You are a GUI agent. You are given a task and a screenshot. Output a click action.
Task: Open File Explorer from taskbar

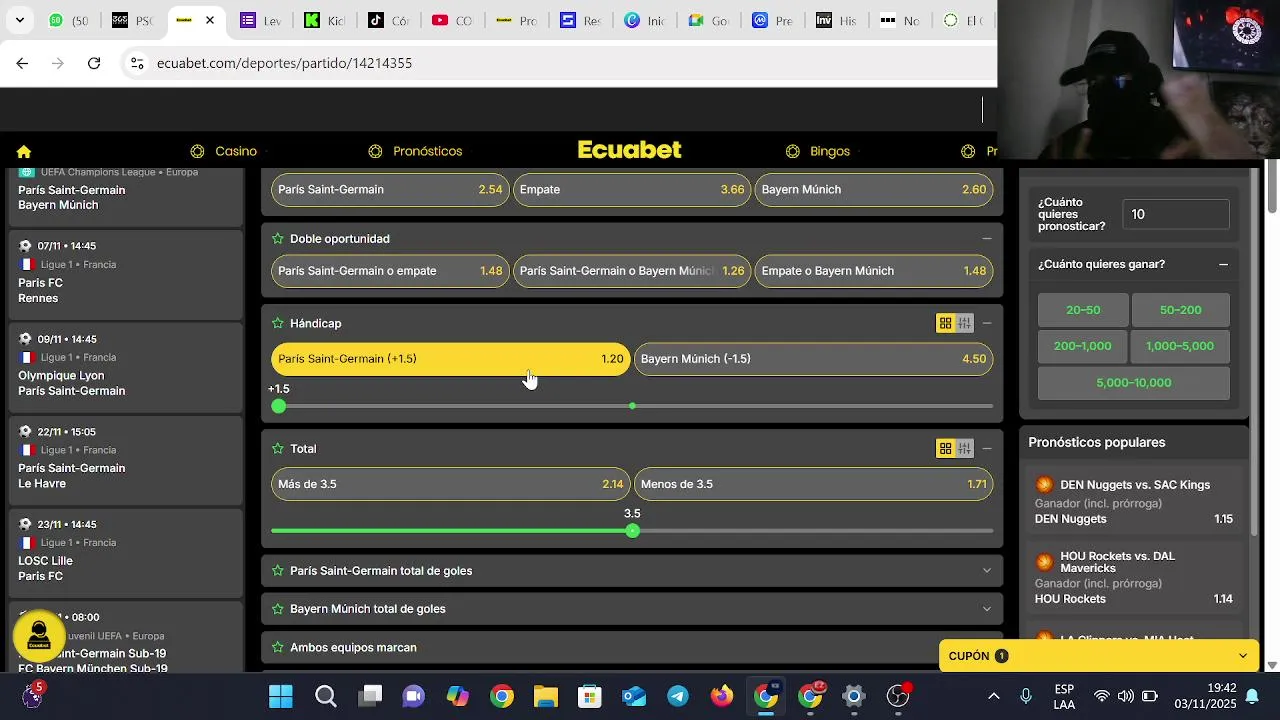545,696
